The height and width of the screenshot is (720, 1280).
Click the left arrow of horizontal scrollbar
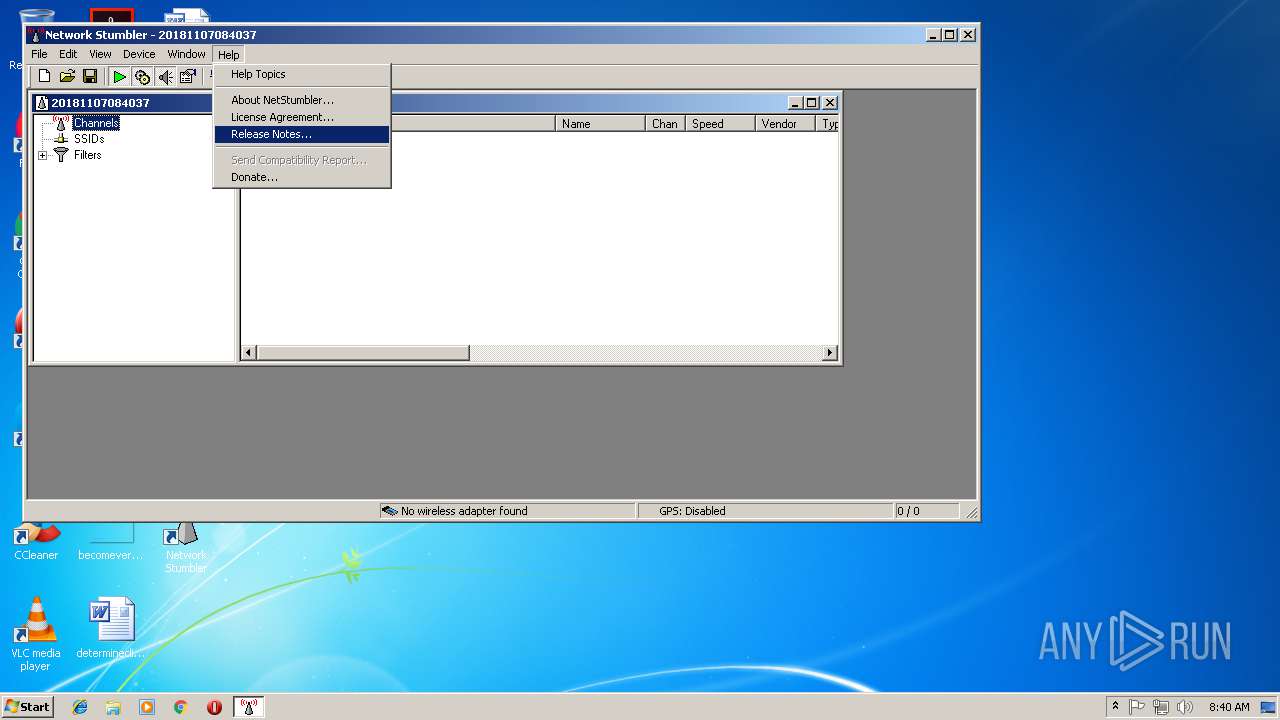(x=249, y=353)
